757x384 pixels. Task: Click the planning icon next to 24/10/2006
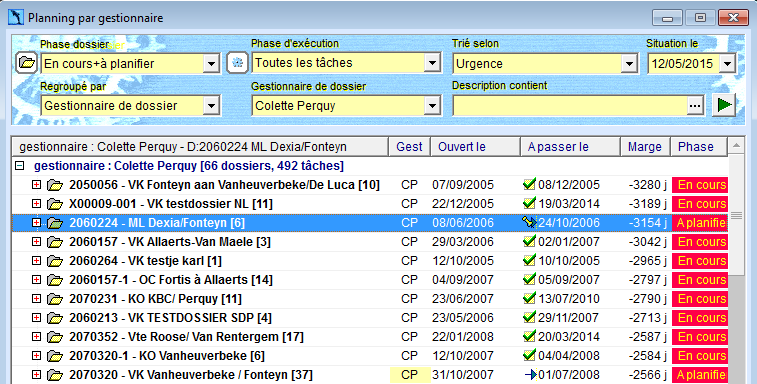(x=530, y=222)
